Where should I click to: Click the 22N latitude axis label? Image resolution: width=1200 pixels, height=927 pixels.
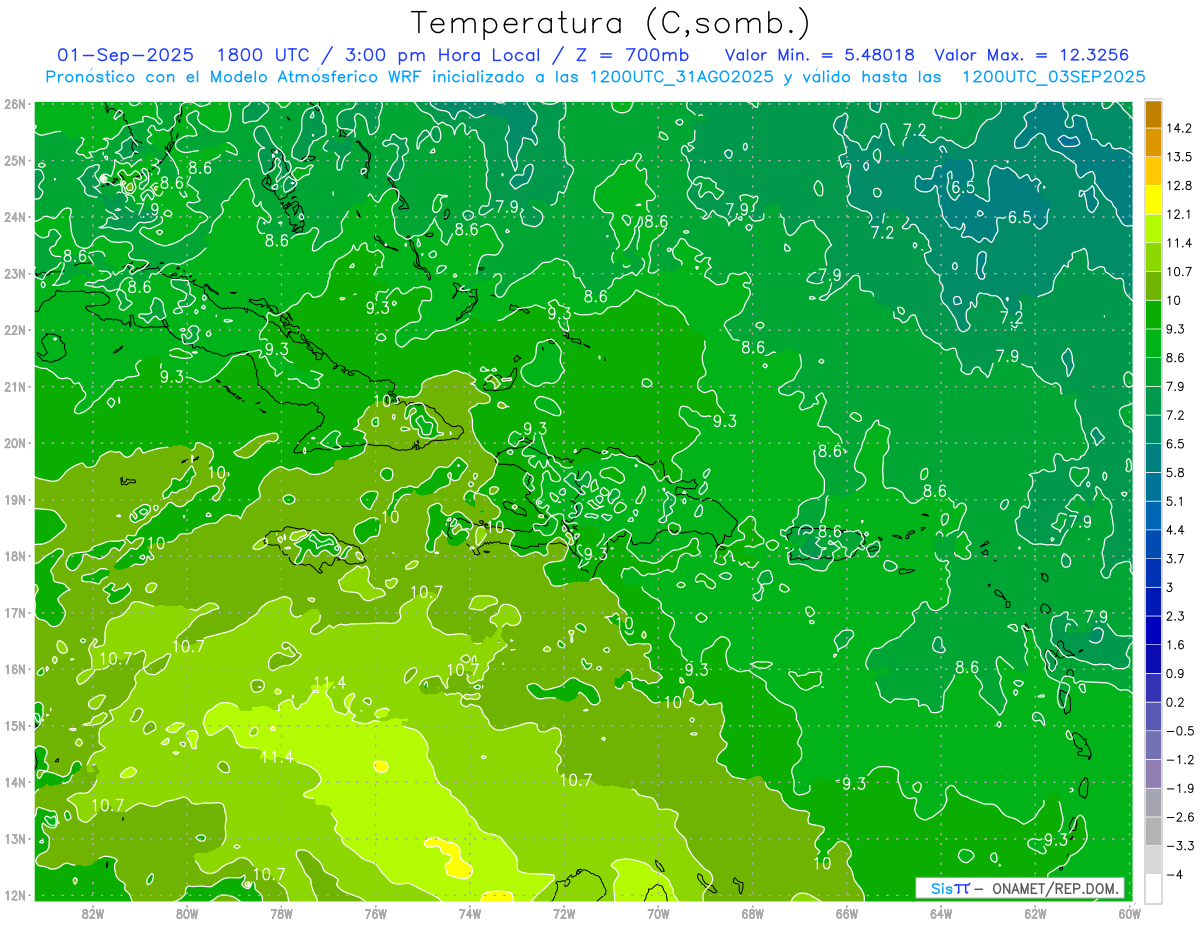[15, 330]
